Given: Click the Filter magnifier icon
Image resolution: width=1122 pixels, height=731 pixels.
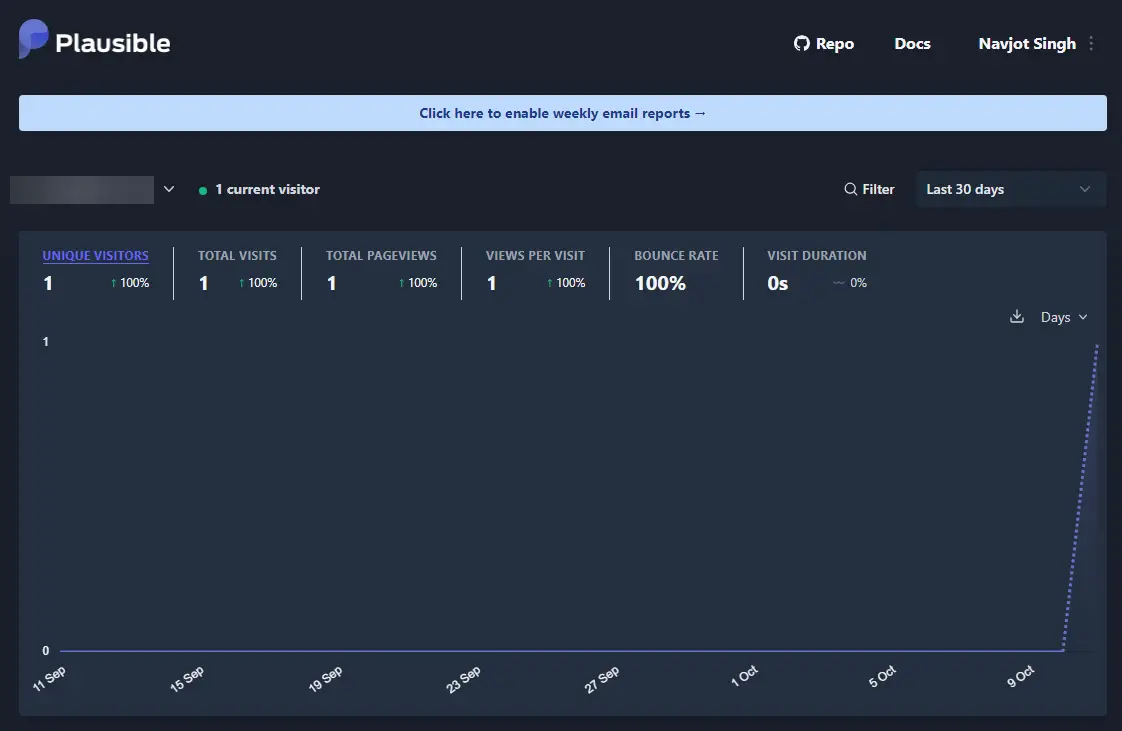Looking at the screenshot, I should tap(850, 189).
